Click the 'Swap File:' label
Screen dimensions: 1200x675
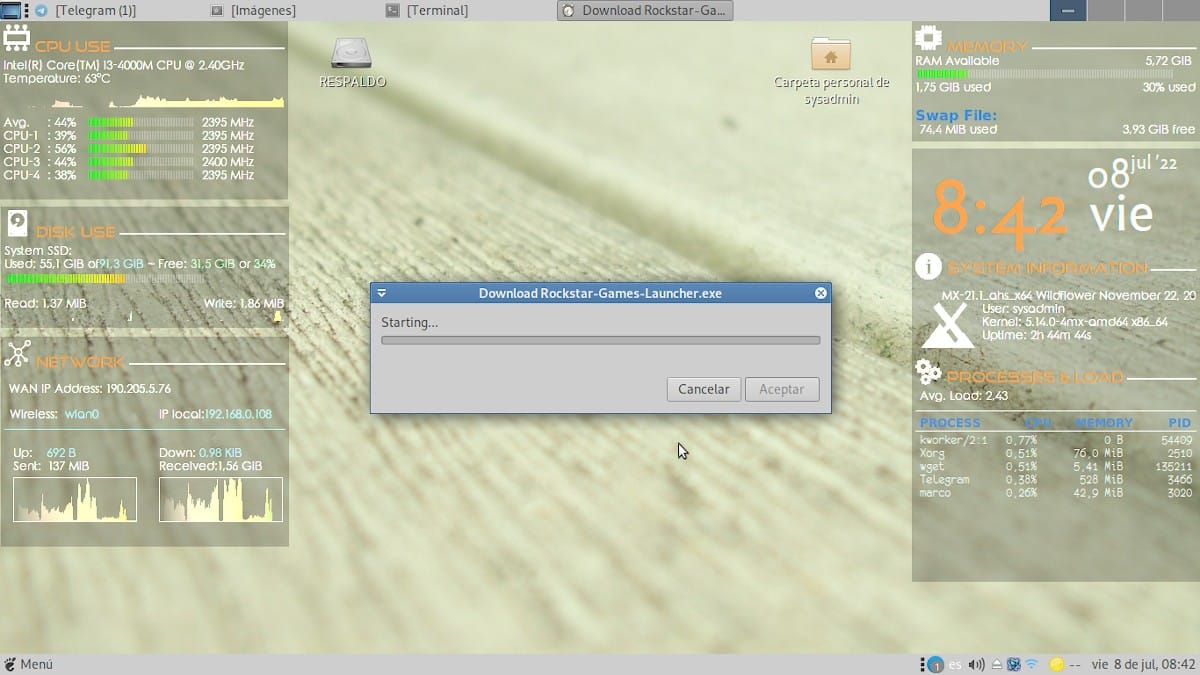pos(956,115)
